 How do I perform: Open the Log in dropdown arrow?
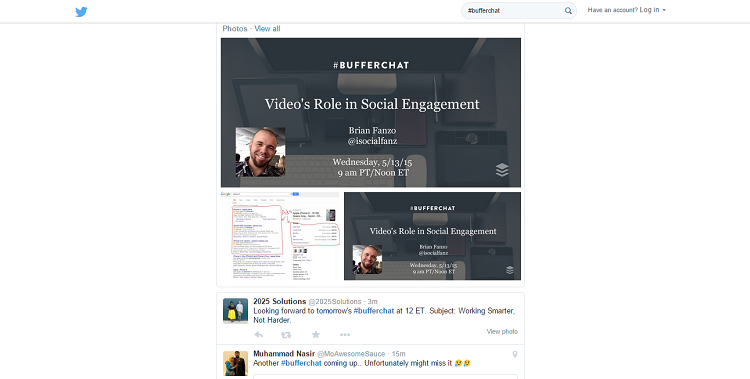(x=664, y=10)
